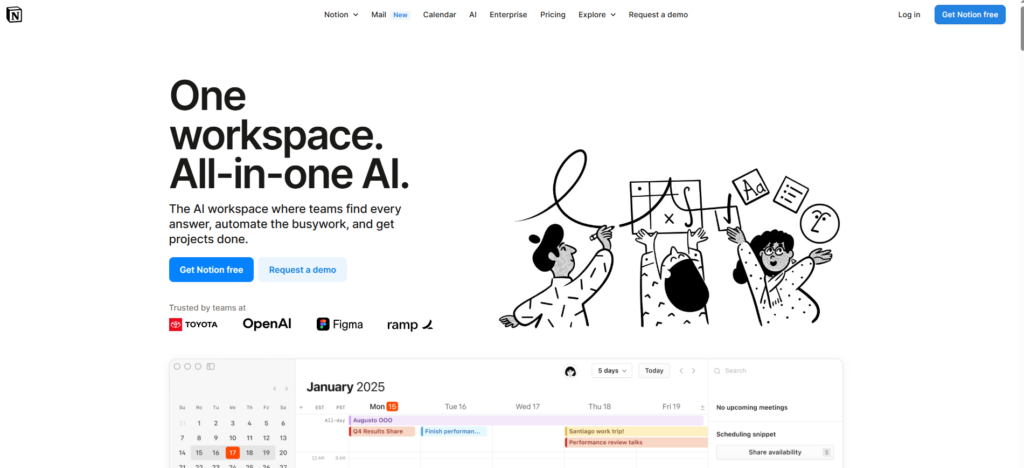
Task: Toggle the calendar sidebar panel icon
Action: click(210, 367)
